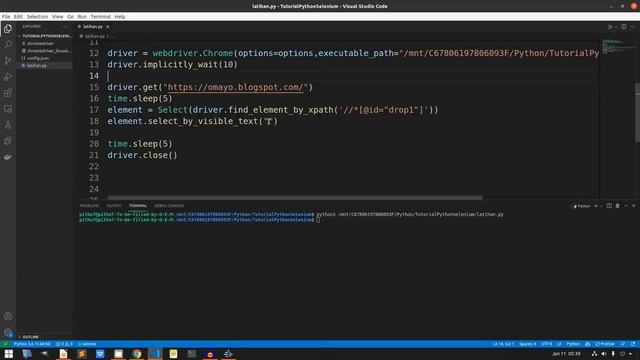This screenshot has height=360, width=640.
Task: Open the Run menu
Action: [x=82, y=17]
